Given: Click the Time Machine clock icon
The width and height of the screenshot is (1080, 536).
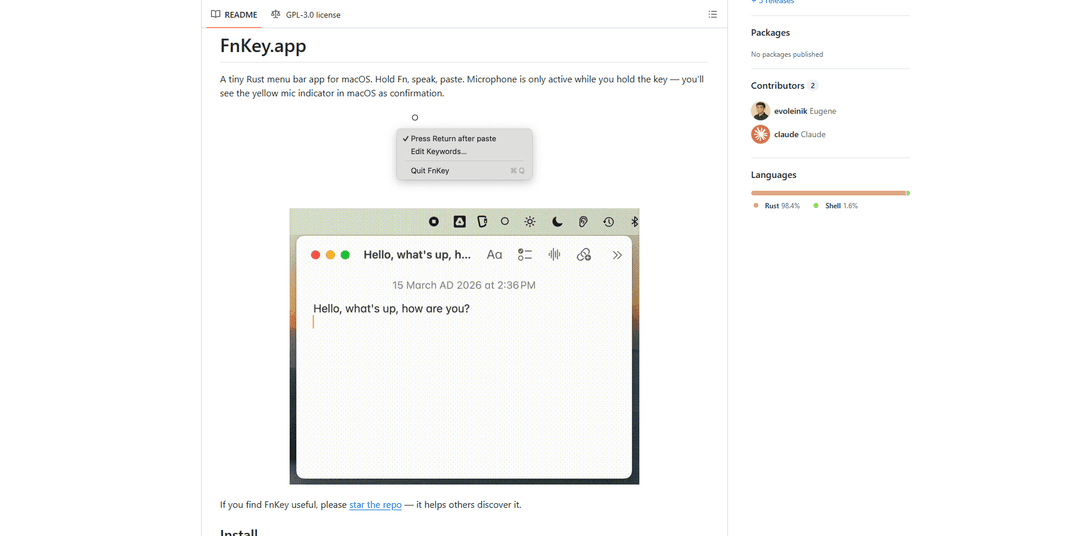Looking at the screenshot, I should pyautogui.click(x=608, y=221).
